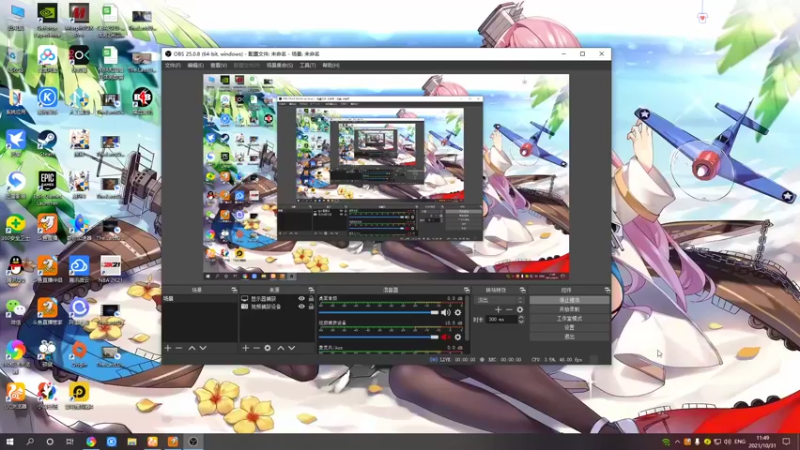Select Steam desktop shortcut
The height and width of the screenshot is (450, 800).
[x=47, y=143]
